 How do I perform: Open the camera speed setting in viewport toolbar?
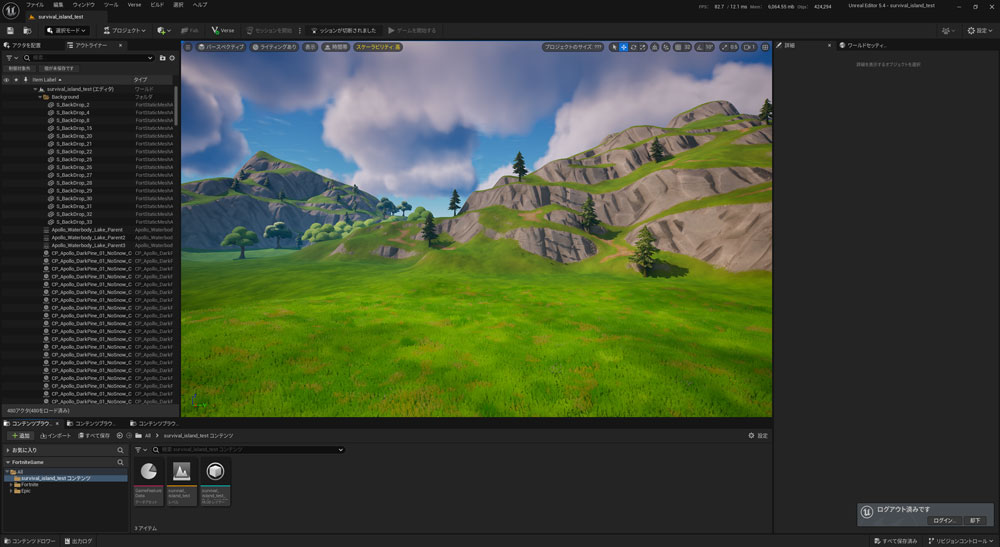[749, 47]
